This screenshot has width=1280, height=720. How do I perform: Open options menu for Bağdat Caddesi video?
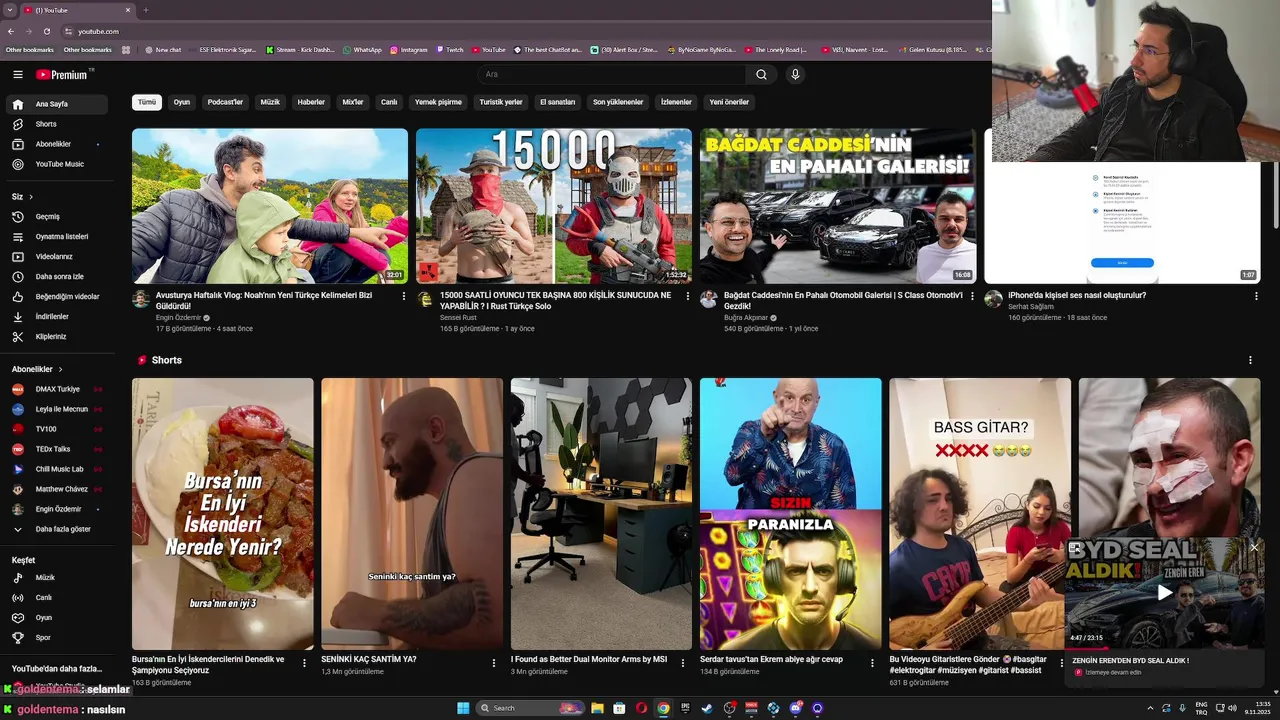click(972, 296)
